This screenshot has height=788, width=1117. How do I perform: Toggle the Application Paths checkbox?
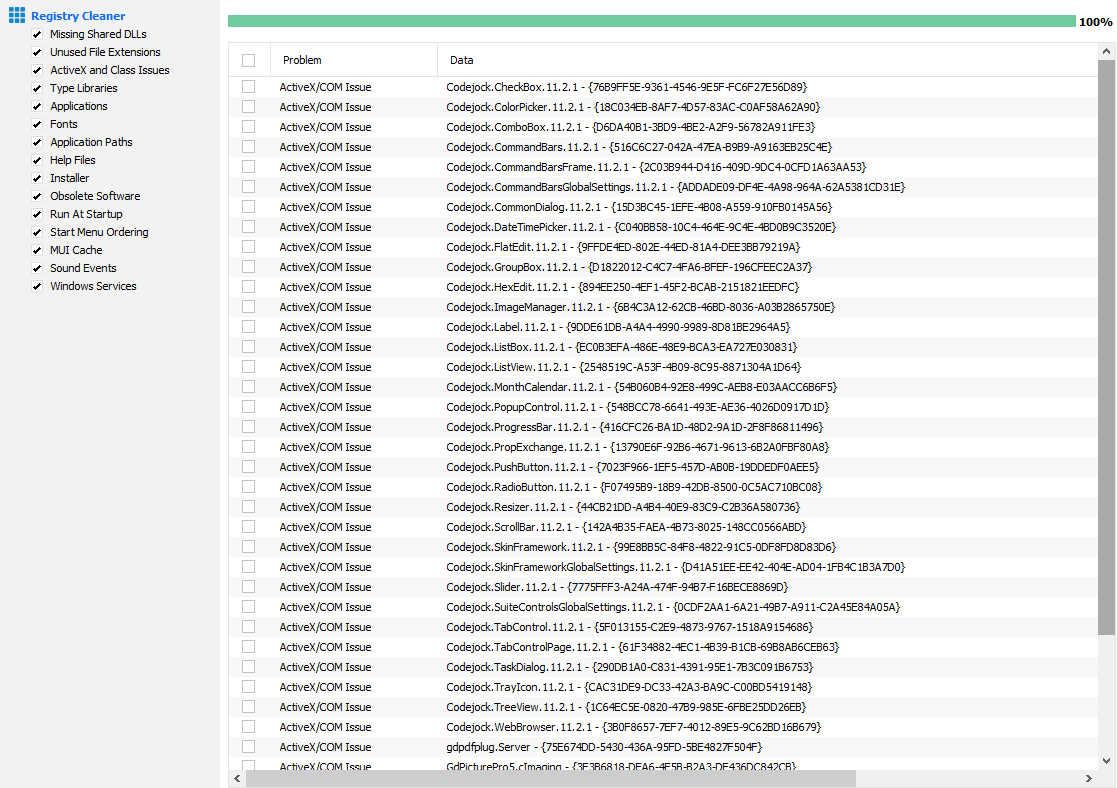pyautogui.click(x=37, y=142)
